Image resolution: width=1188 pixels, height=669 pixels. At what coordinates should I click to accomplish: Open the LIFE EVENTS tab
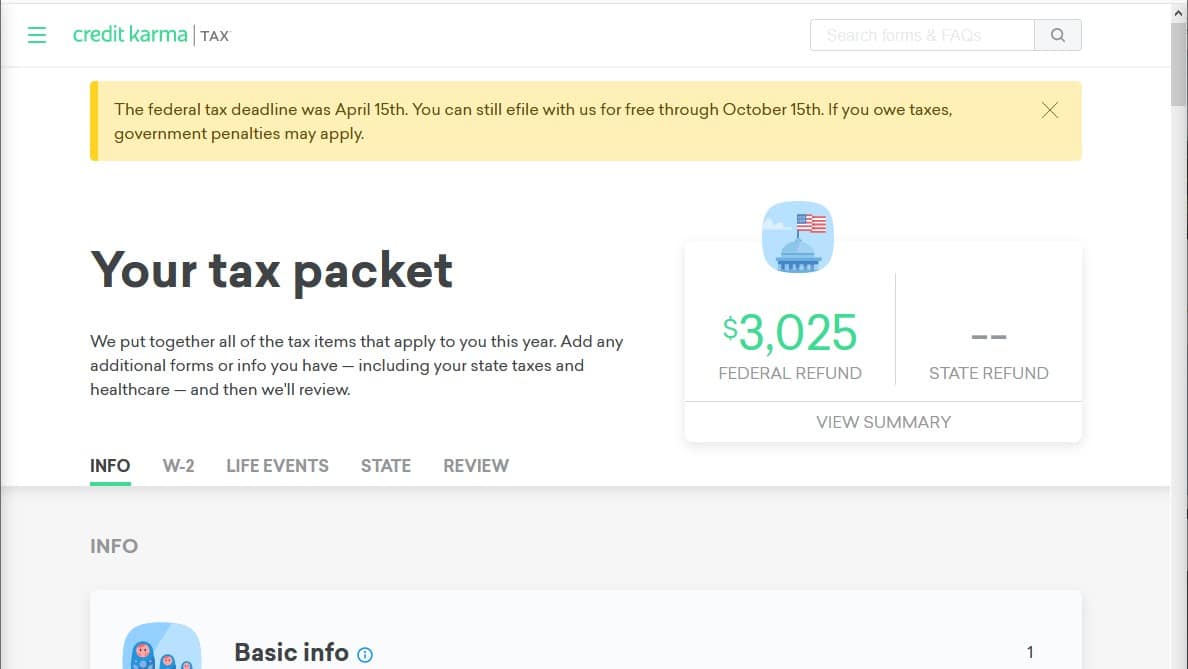277,466
